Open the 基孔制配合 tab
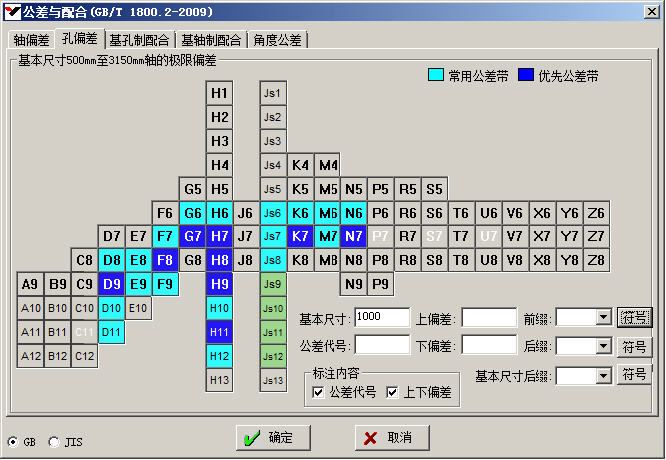The height and width of the screenshot is (460, 666). [140, 40]
